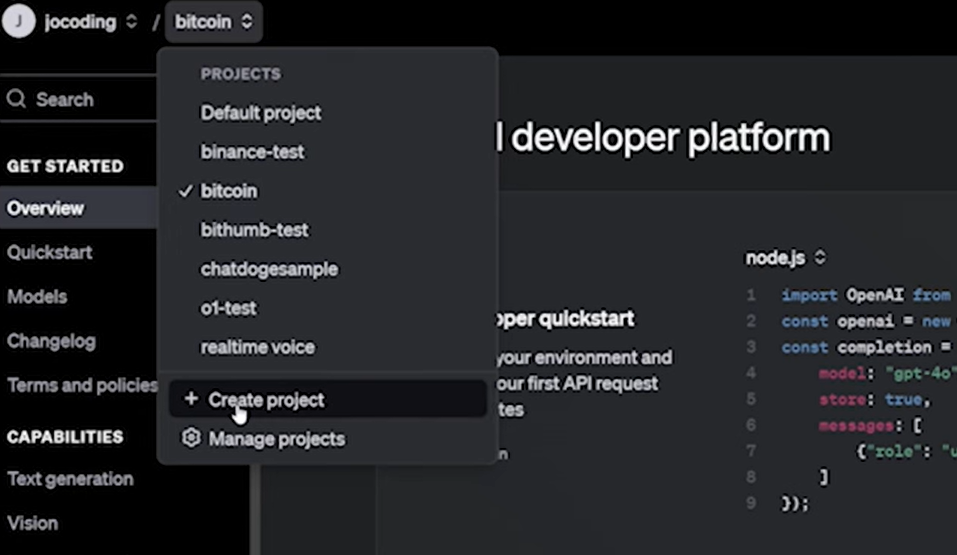Select the checked bitcoin project entry
The image size is (957, 555).
pyautogui.click(x=229, y=191)
